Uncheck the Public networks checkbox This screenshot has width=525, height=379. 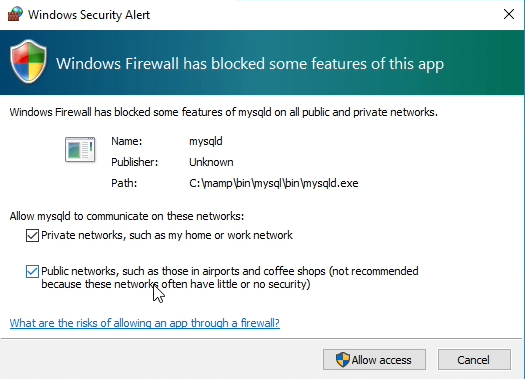click(x=32, y=271)
